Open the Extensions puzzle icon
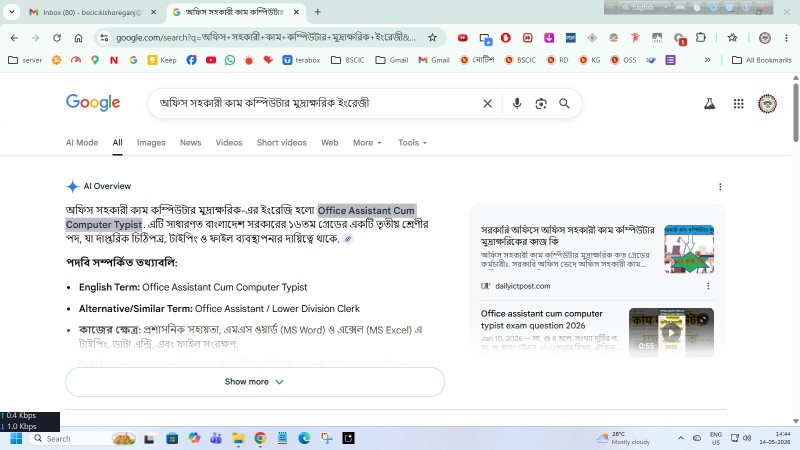Screen dimensions: 800x450 click(x=701, y=38)
